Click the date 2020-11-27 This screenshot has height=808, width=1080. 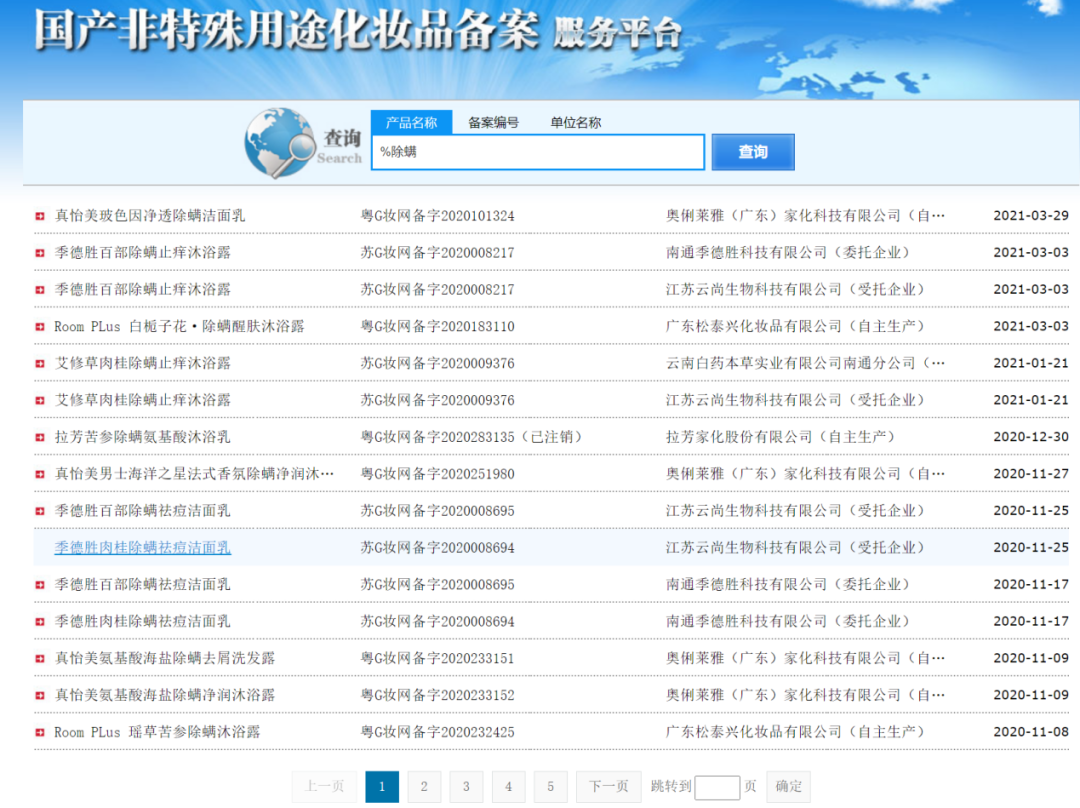[x=1030, y=474]
